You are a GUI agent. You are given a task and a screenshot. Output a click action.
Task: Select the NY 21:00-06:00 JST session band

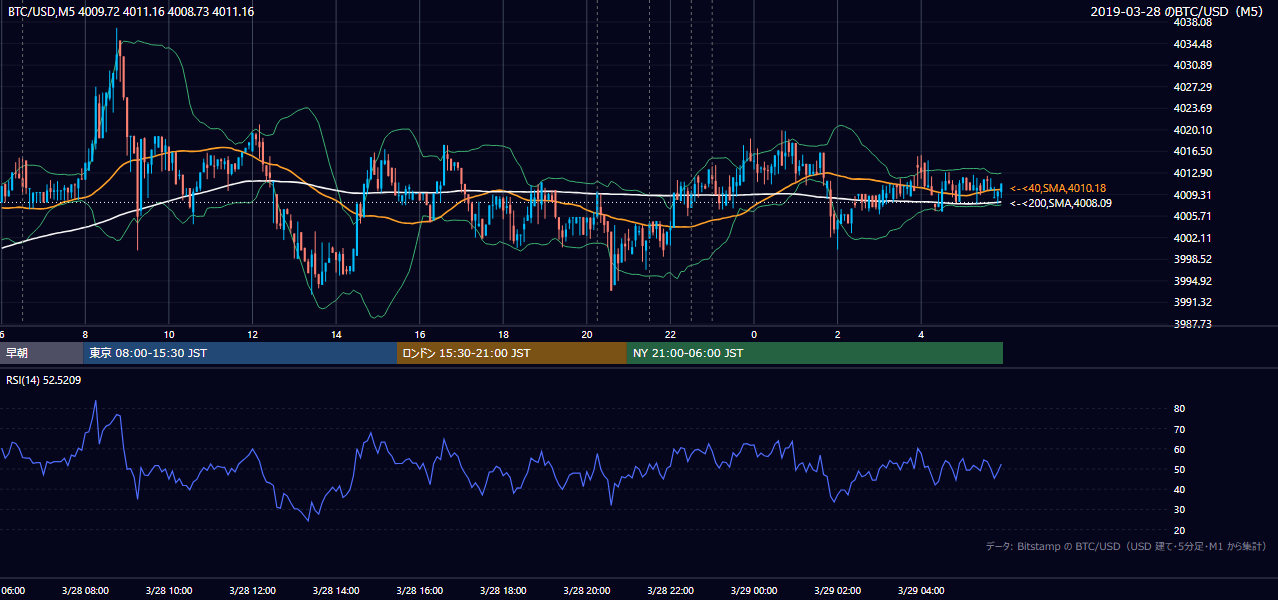(x=815, y=353)
